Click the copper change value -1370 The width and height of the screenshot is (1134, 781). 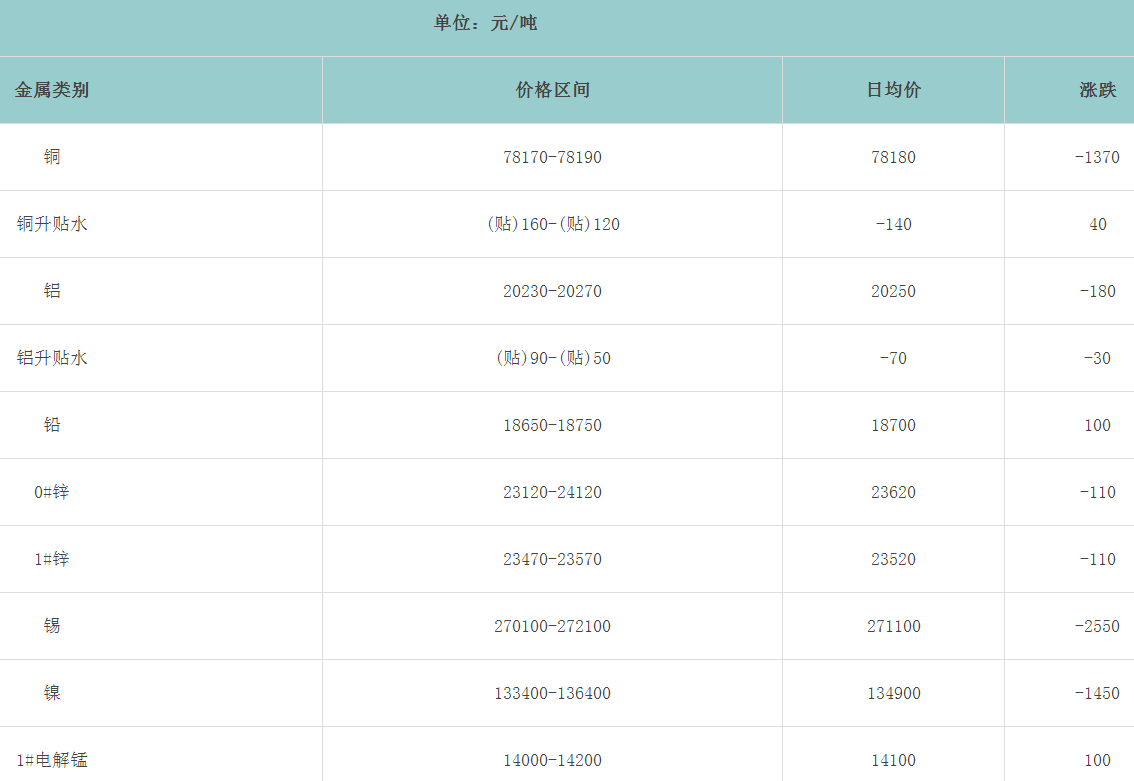tap(1097, 157)
